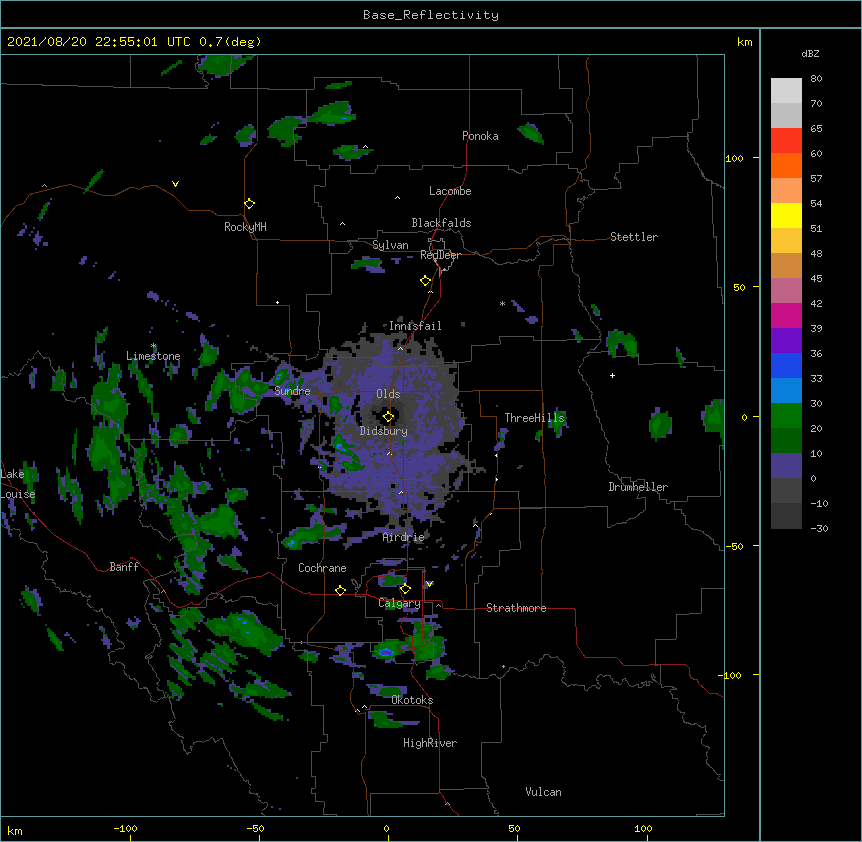Screen dimensions: 862x842
Task: Select the Okotoks label
Action: click(x=412, y=700)
